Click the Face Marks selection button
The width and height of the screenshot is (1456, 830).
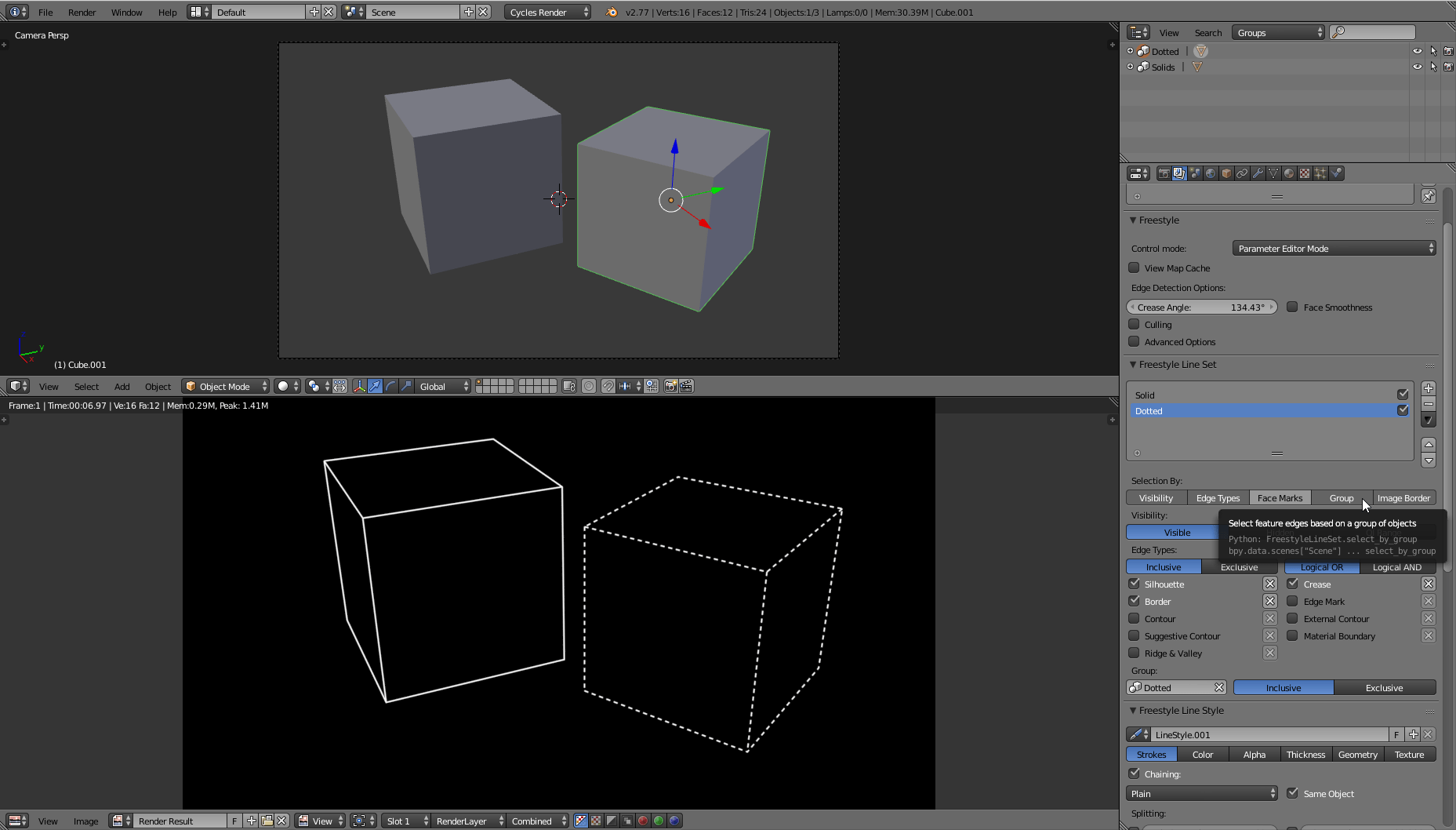click(x=1279, y=497)
